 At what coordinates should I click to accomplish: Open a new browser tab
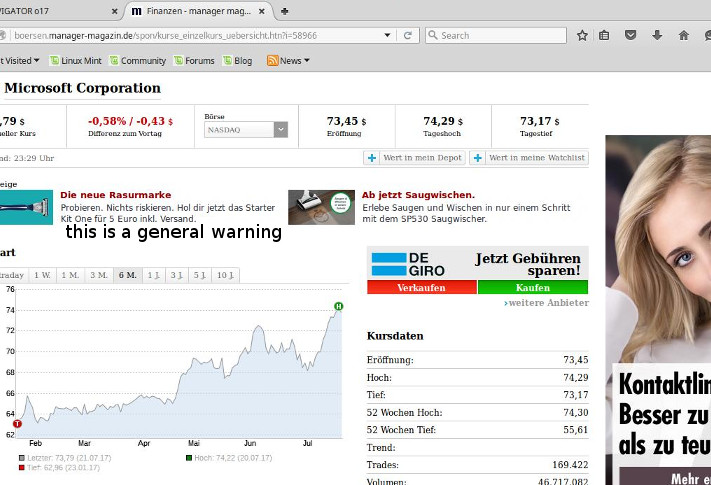[x=285, y=11]
